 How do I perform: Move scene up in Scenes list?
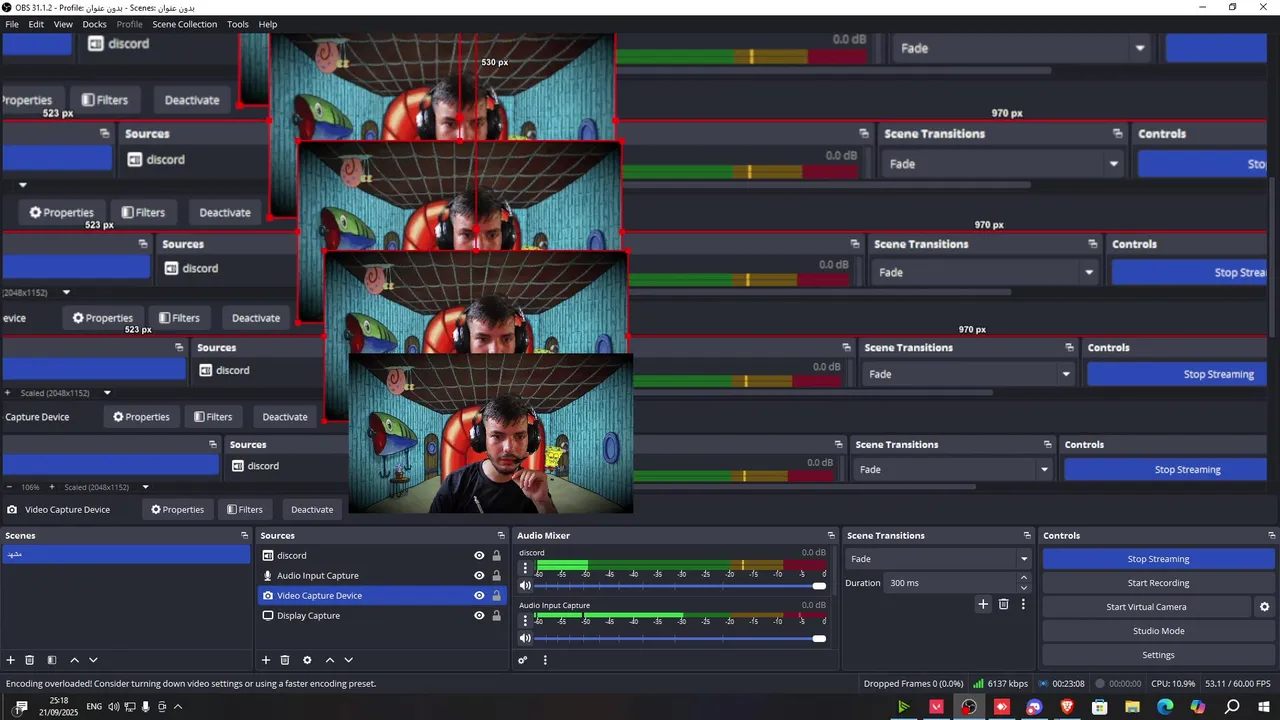point(74,660)
